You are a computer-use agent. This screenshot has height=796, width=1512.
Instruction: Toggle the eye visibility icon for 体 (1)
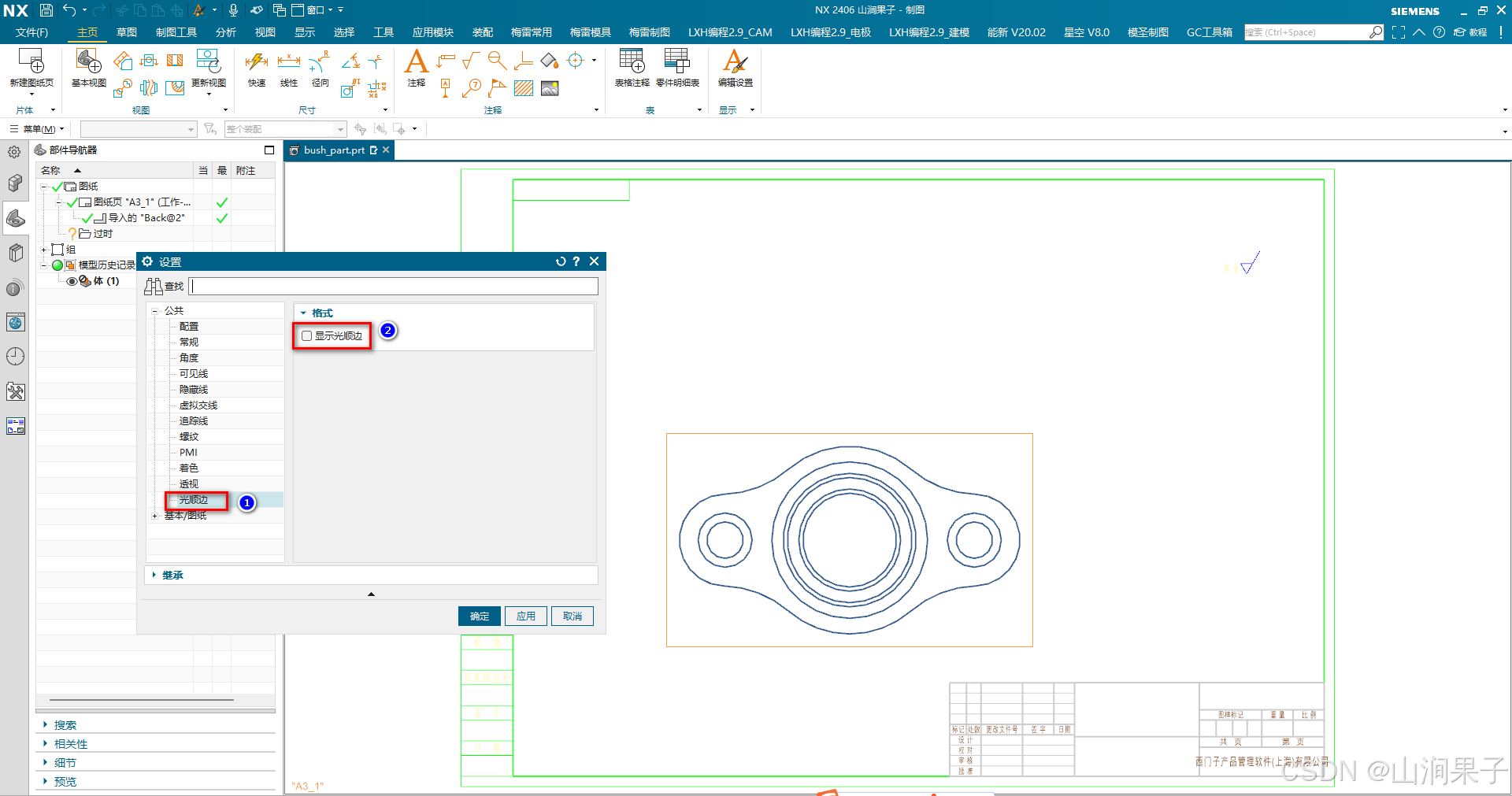pyautogui.click(x=72, y=281)
